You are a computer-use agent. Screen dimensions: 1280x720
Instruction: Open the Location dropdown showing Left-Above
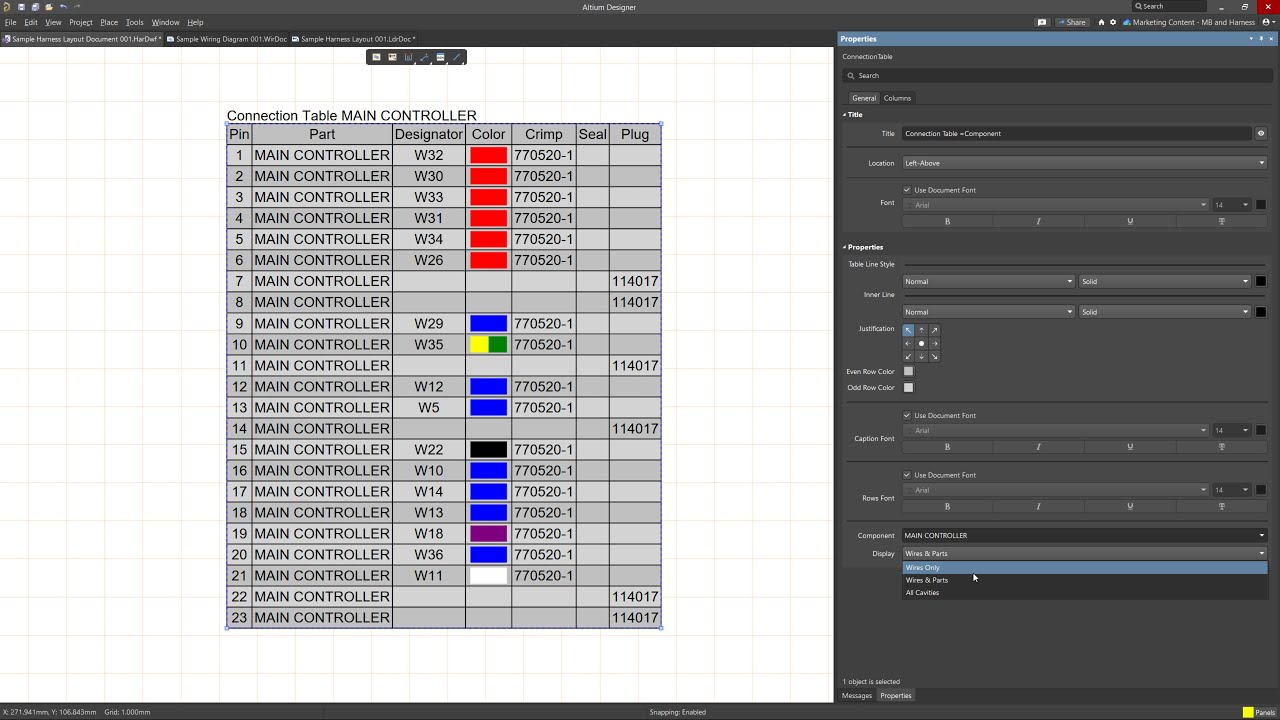tap(1084, 163)
